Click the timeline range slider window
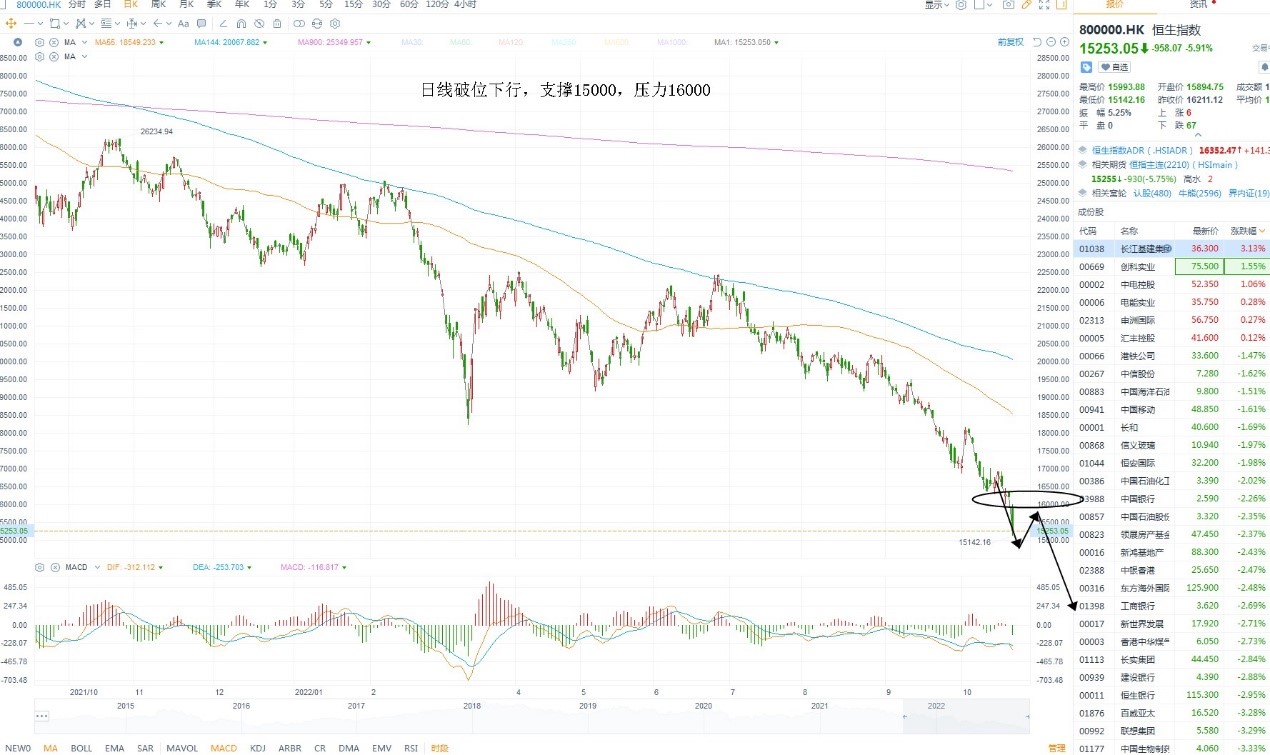 pos(966,716)
